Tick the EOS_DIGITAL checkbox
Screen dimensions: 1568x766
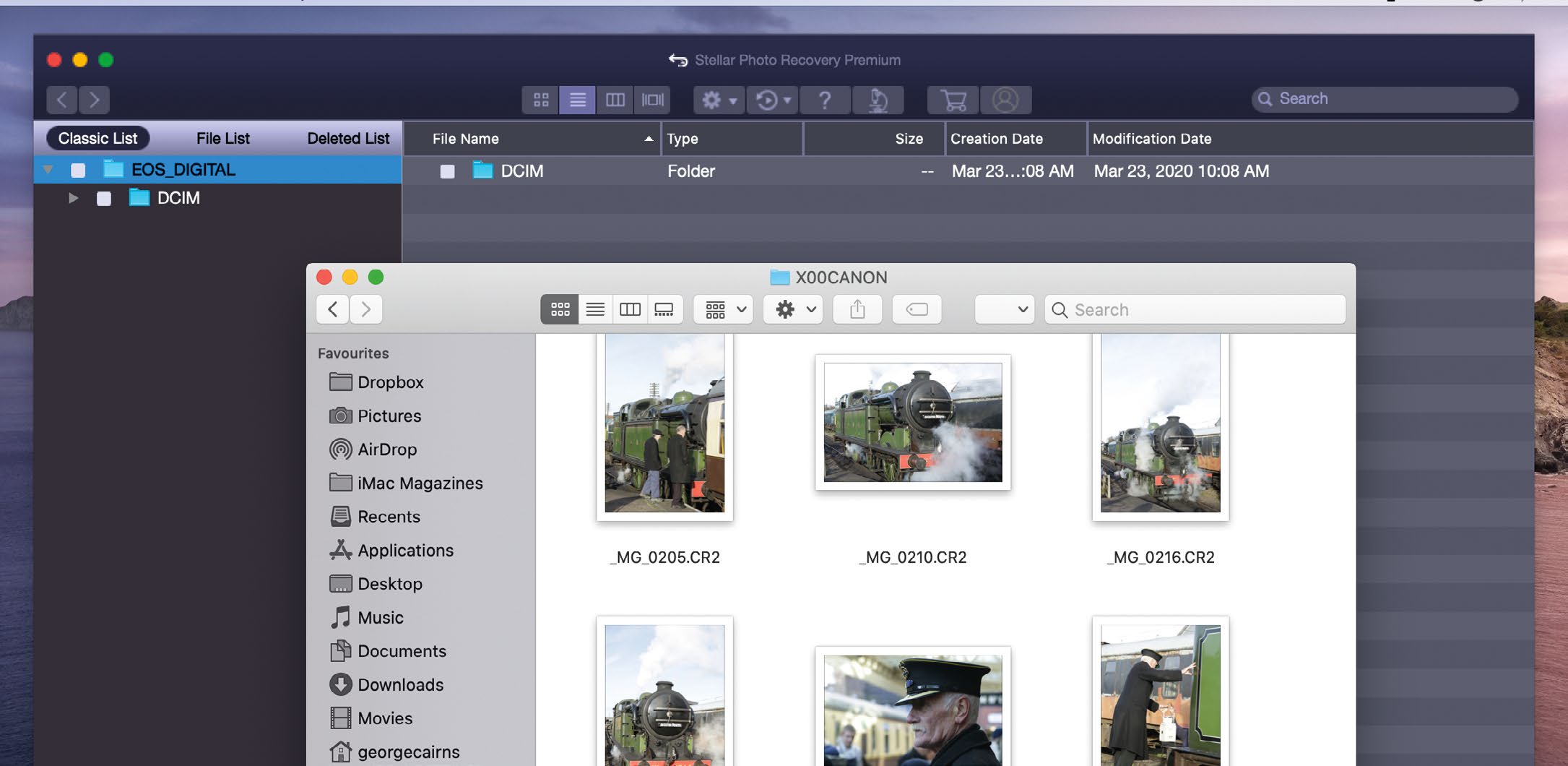[78, 170]
